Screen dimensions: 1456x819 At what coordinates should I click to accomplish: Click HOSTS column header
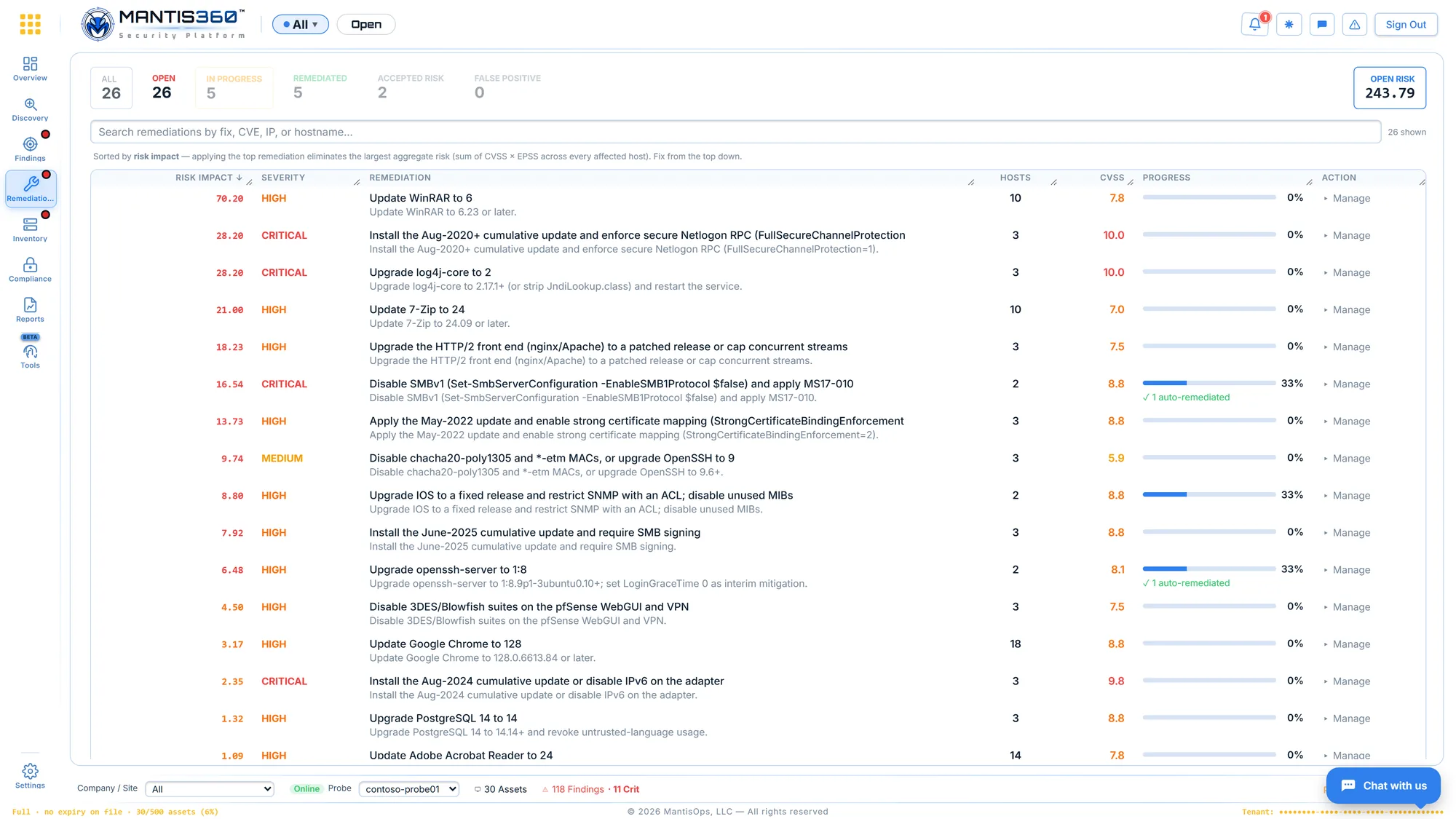[1016, 178]
